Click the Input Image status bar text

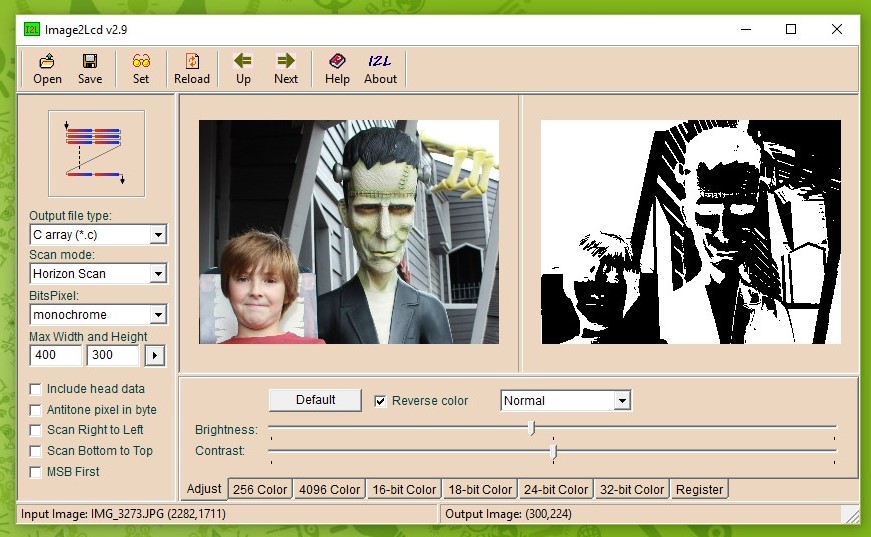pyautogui.click(x=123, y=514)
